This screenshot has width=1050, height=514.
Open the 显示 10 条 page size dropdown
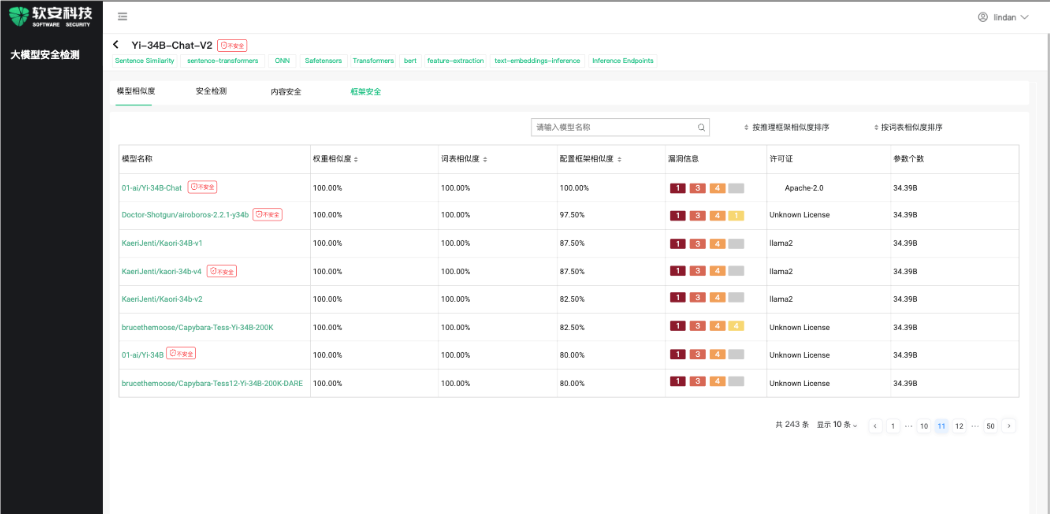(x=837, y=425)
